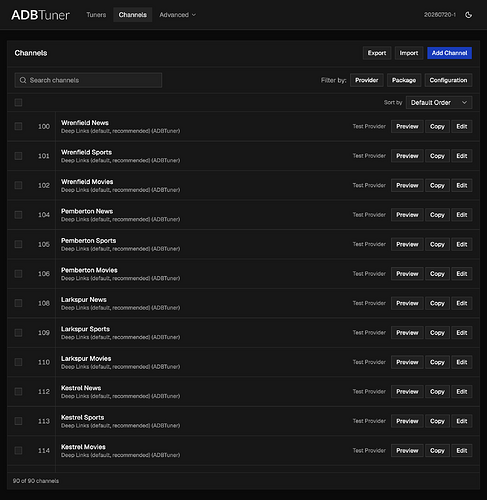This screenshot has height=500, width=487.
Task: Click the Larkspur Movies channel name
Action: click(86, 359)
